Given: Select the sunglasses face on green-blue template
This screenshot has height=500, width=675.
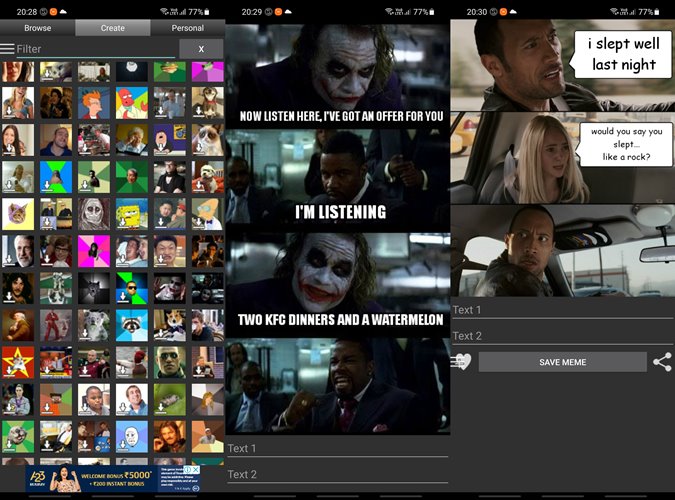Looking at the screenshot, I should point(132,288).
